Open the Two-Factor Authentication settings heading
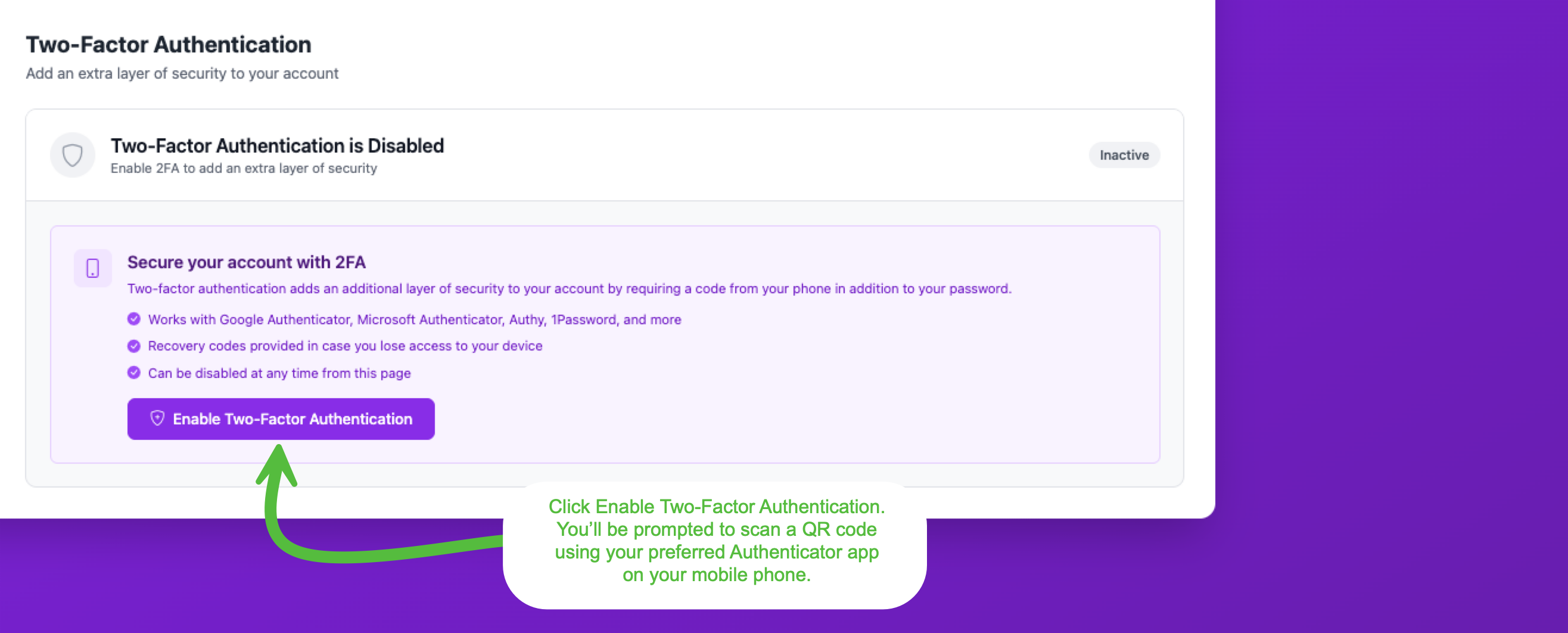This screenshot has height=633, width=1568. point(168,44)
